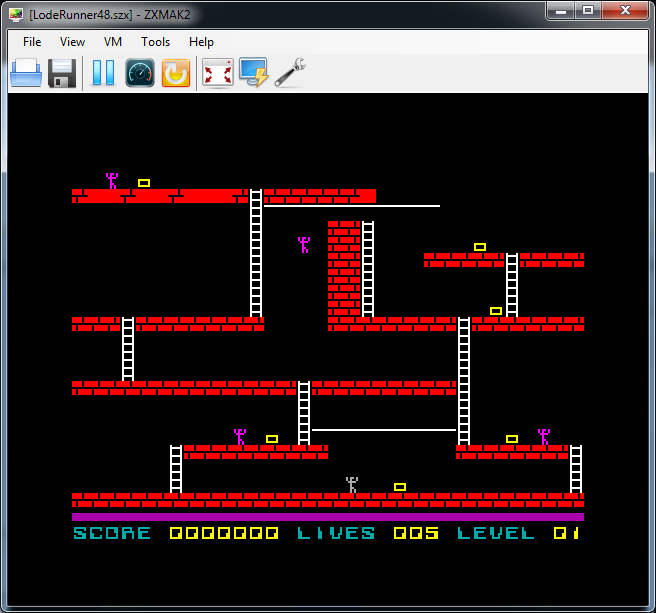
Task: Click the LEVEL label text
Action: (x=496, y=533)
